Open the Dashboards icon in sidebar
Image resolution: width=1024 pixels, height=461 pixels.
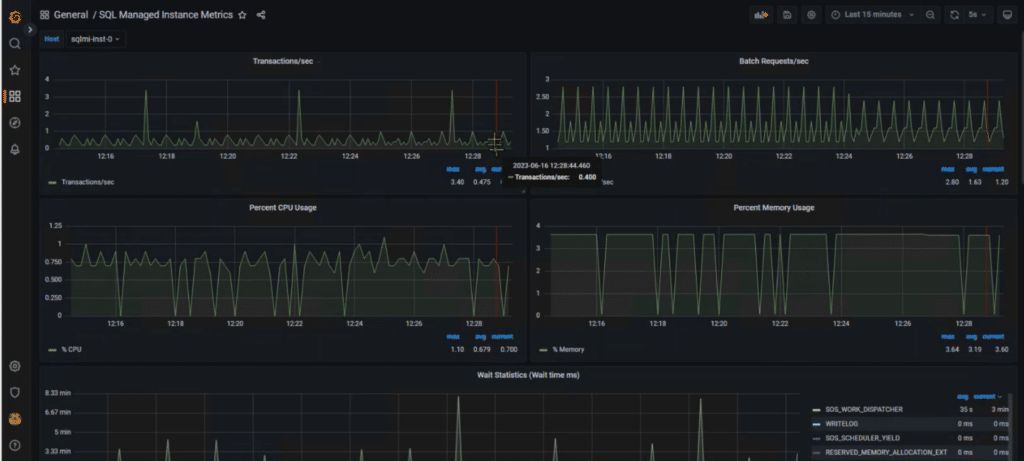click(15, 97)
